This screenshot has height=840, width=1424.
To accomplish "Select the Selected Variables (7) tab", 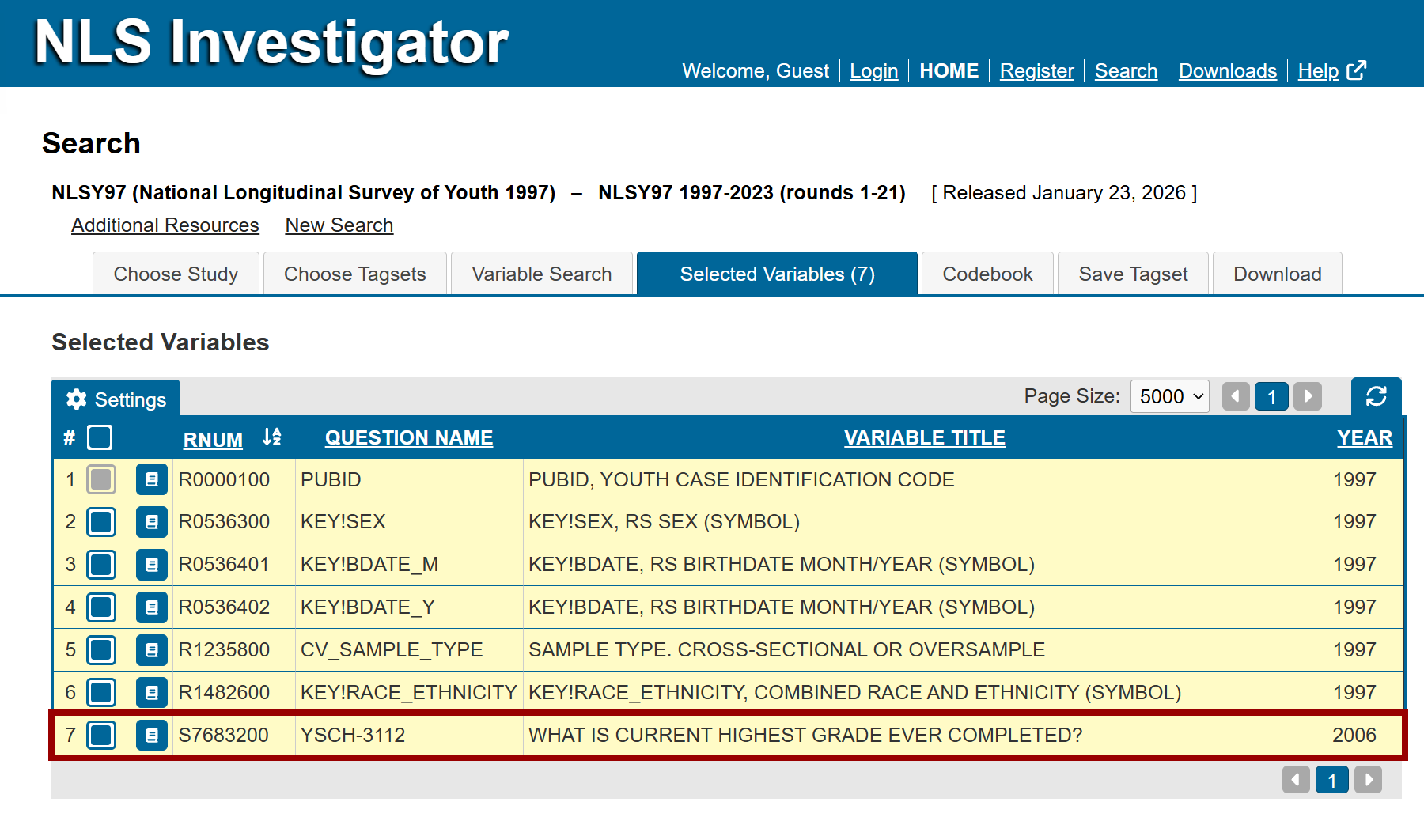I will [x=777, y=274].
